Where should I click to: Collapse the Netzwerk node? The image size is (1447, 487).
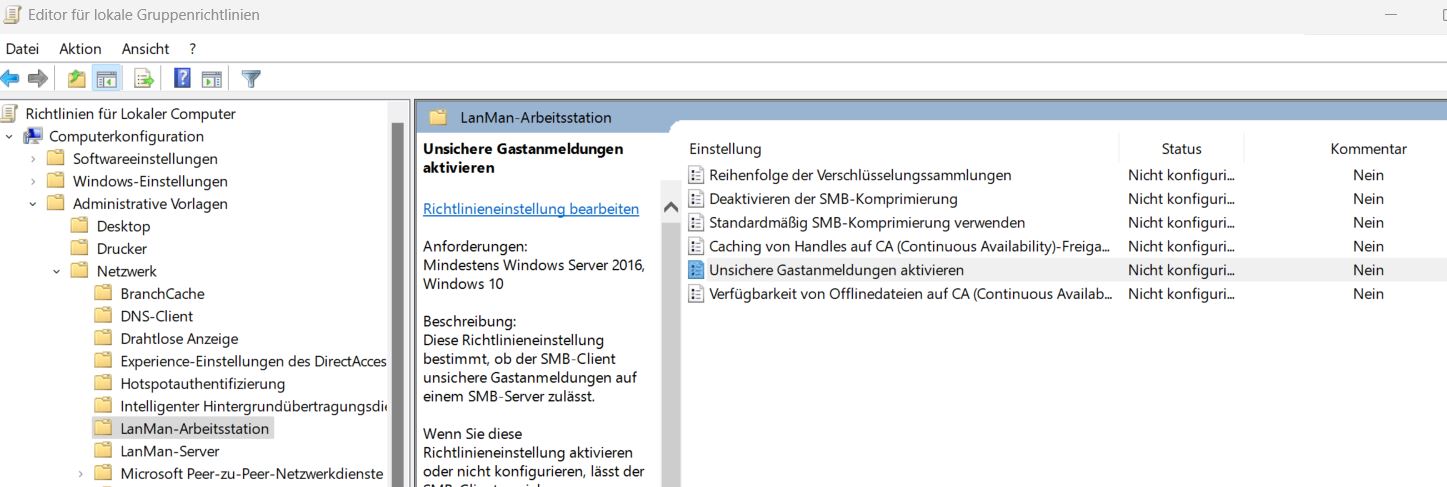tap(57, 271)
